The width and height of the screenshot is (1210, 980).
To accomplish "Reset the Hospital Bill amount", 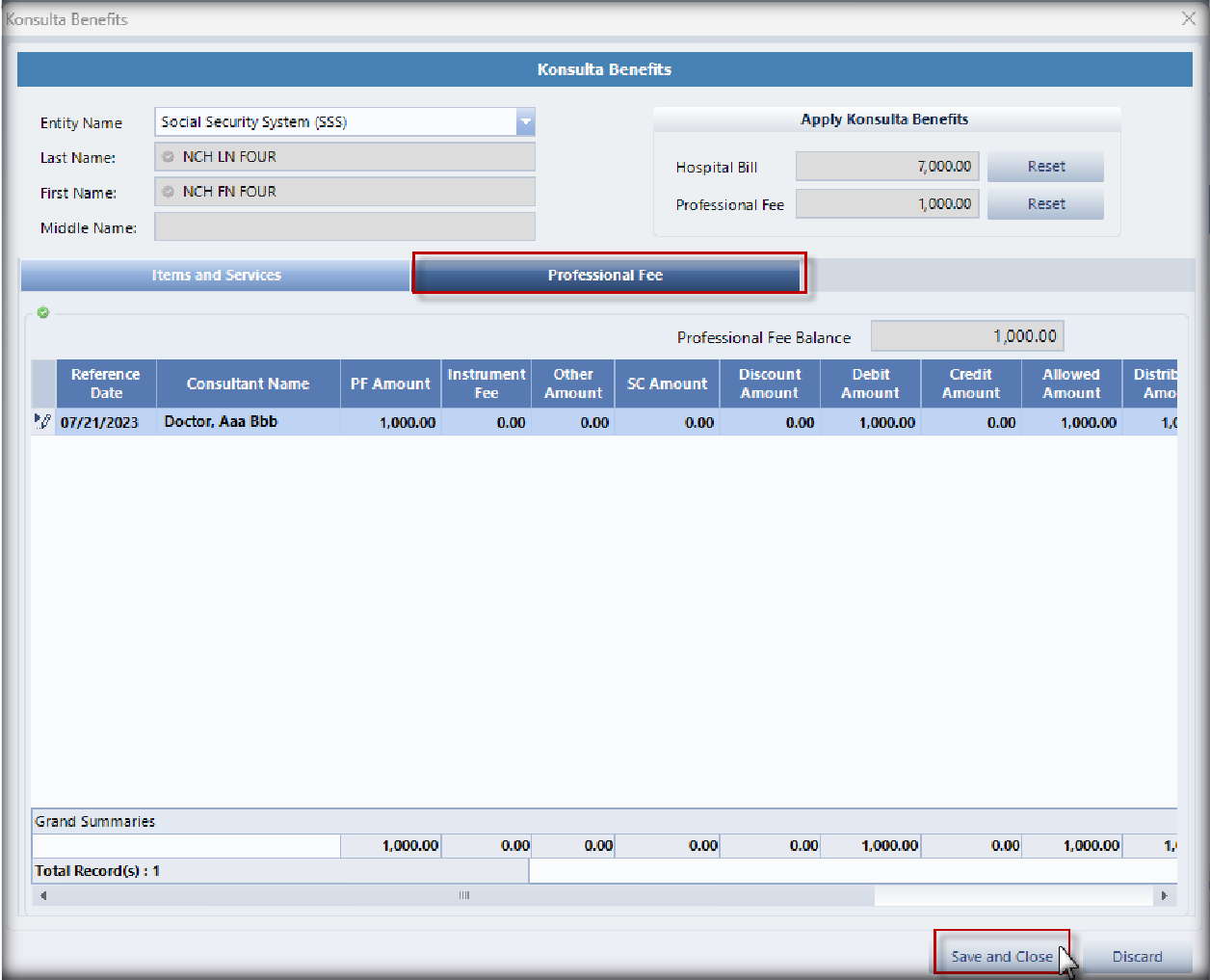I will coord(1045,167).
